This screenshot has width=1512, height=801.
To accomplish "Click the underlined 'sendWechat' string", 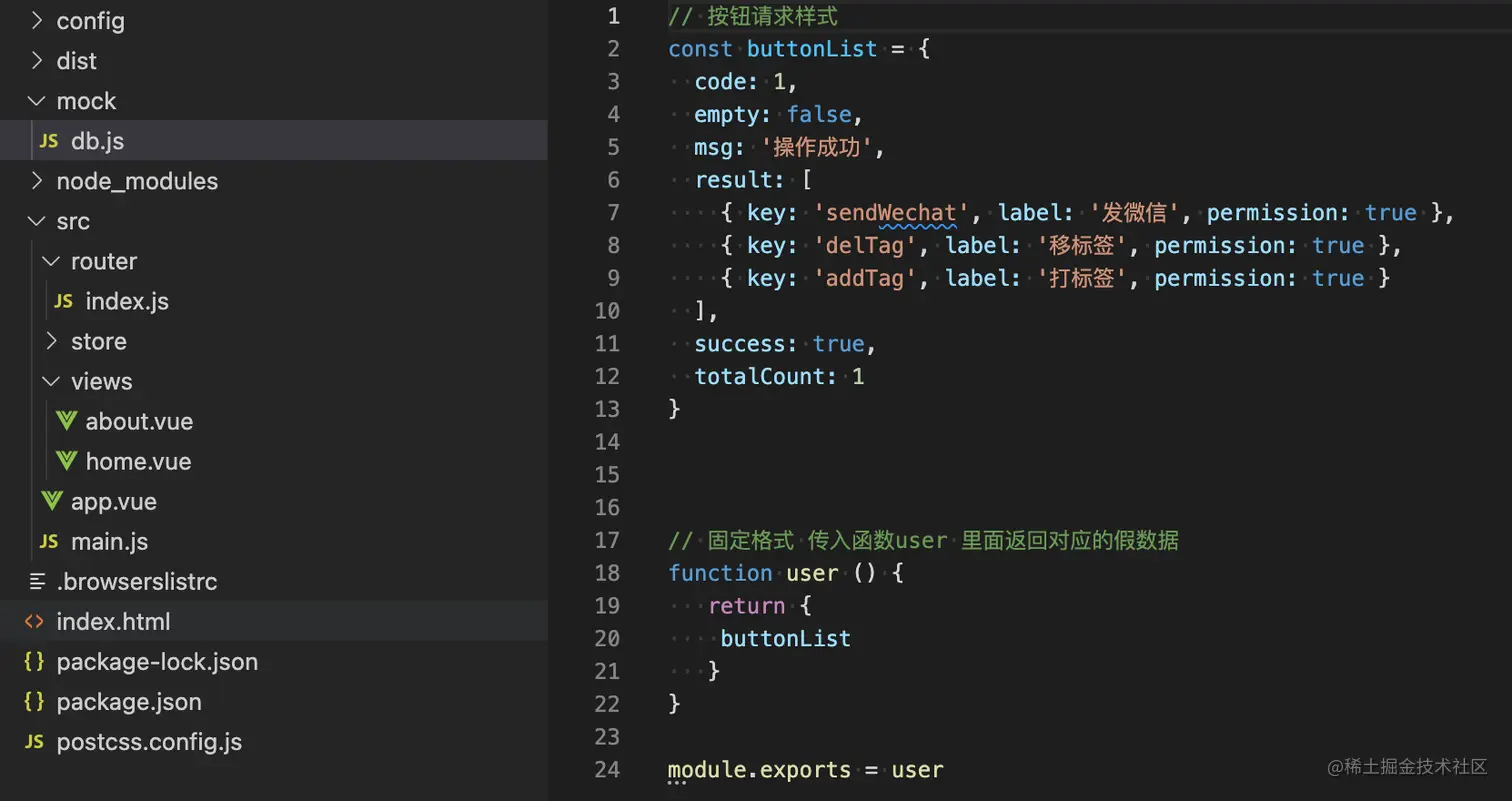I will pyautogui.click(x=893, y=213).
